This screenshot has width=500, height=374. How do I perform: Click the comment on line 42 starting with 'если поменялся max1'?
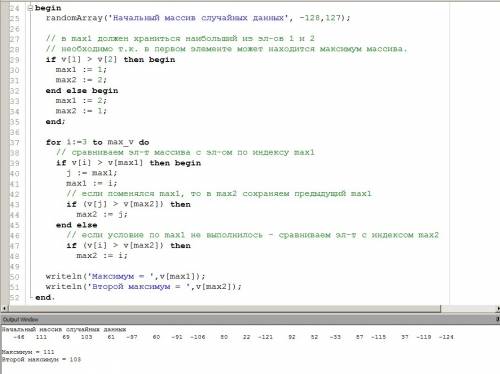[219, 194]
